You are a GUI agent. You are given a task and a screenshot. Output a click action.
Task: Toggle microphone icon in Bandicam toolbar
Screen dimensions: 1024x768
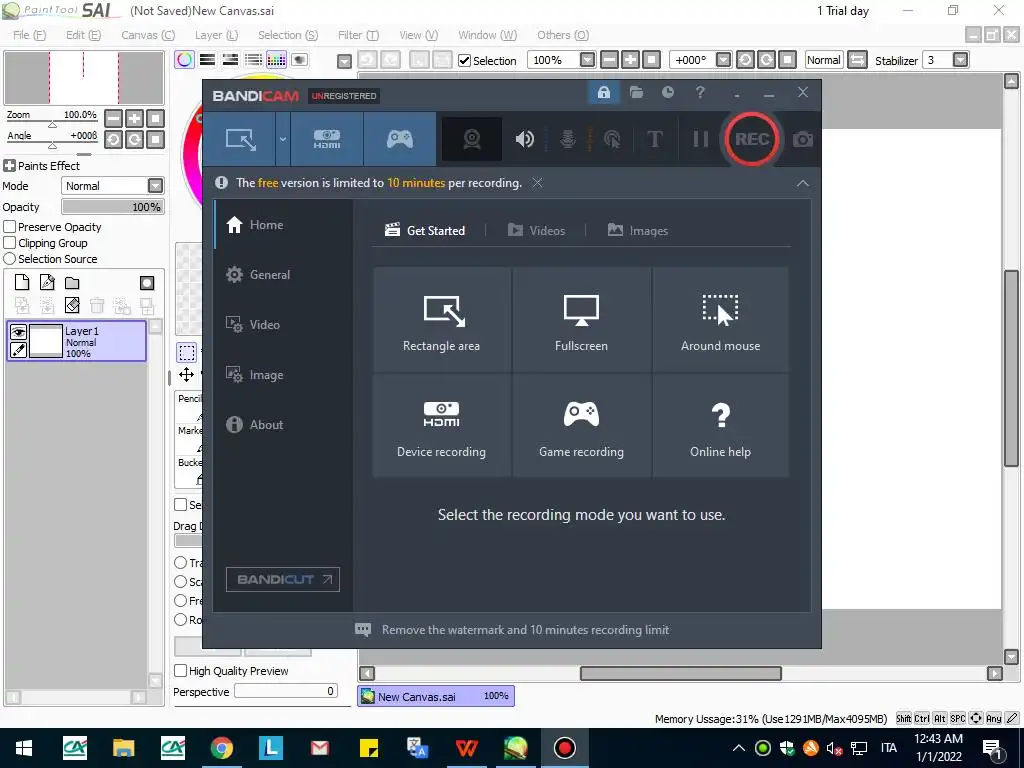568,139
